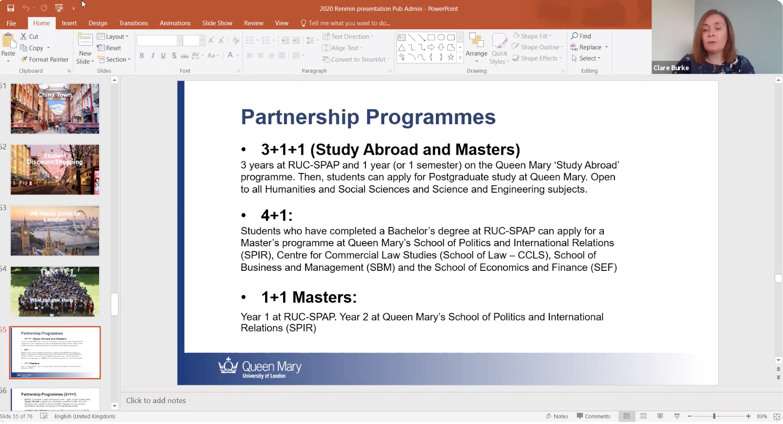Click the Save icon in title bar

click(10, 7)
